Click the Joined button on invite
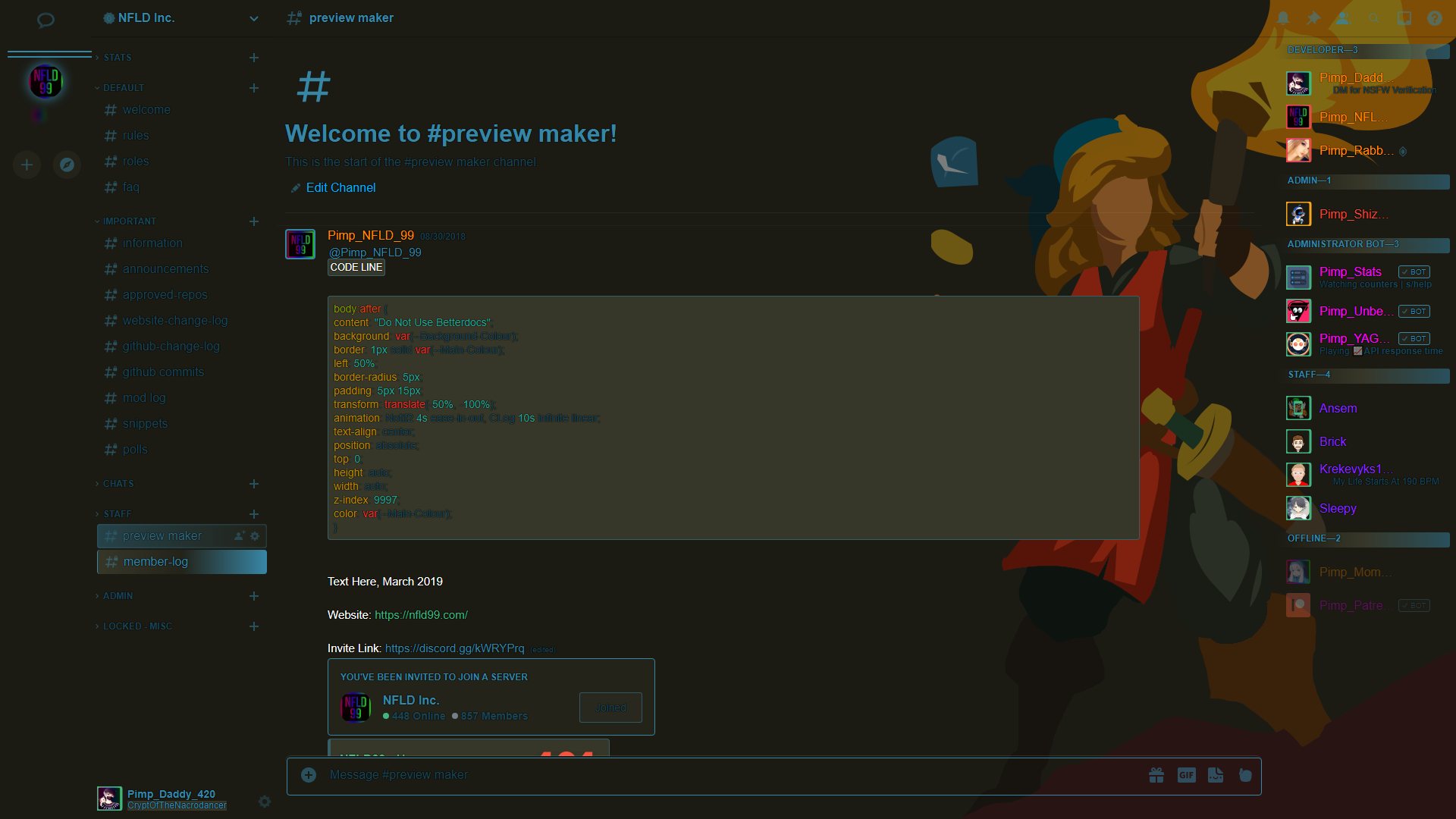The height and width of the screenshot is (819, 1456). 610,708
